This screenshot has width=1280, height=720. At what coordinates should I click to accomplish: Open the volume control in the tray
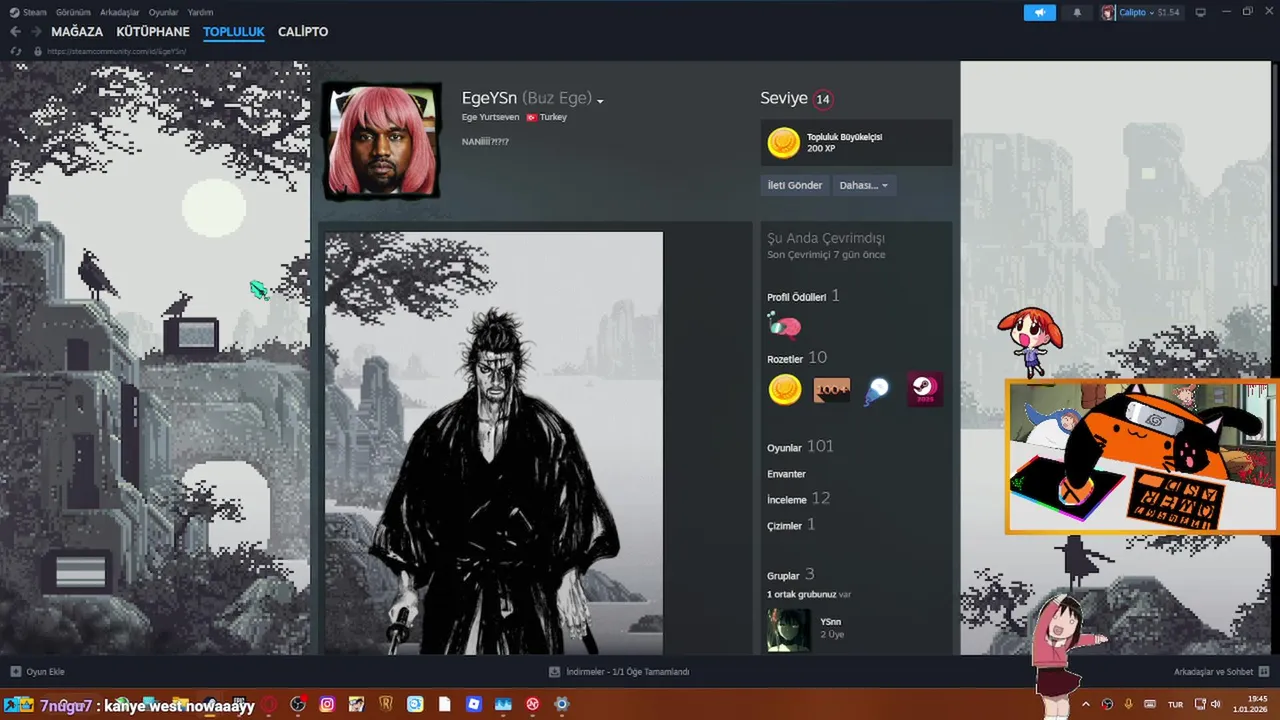[x=1216, y=704]
